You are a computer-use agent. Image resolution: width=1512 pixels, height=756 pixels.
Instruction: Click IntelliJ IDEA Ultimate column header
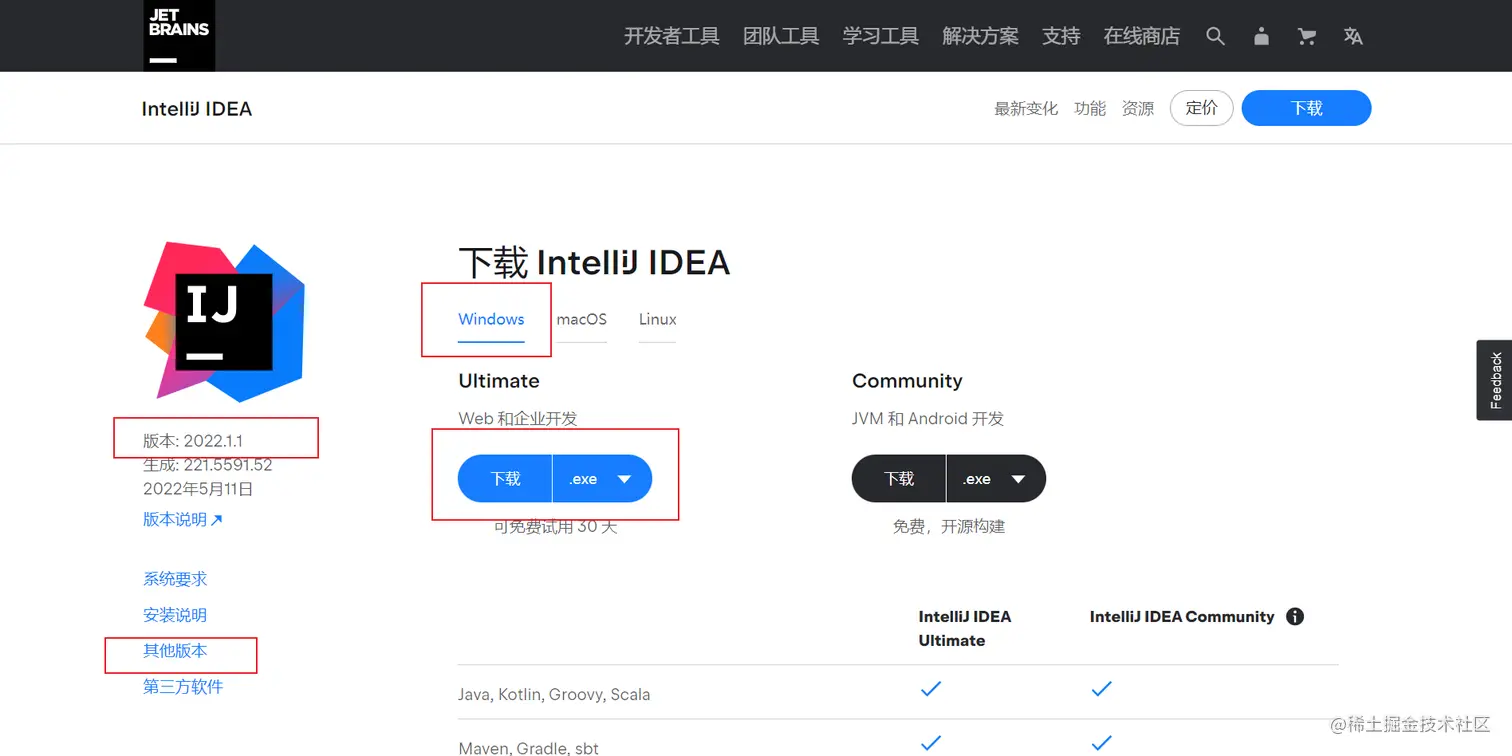tap(965, 628)
